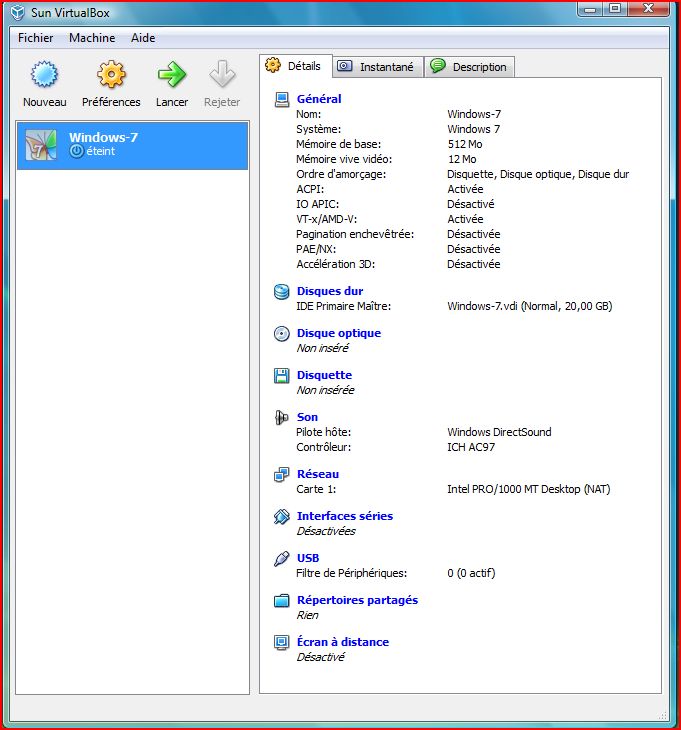Open the USB settings link
681x730 pixels.
pyautogui.click(x=308, y=558)
